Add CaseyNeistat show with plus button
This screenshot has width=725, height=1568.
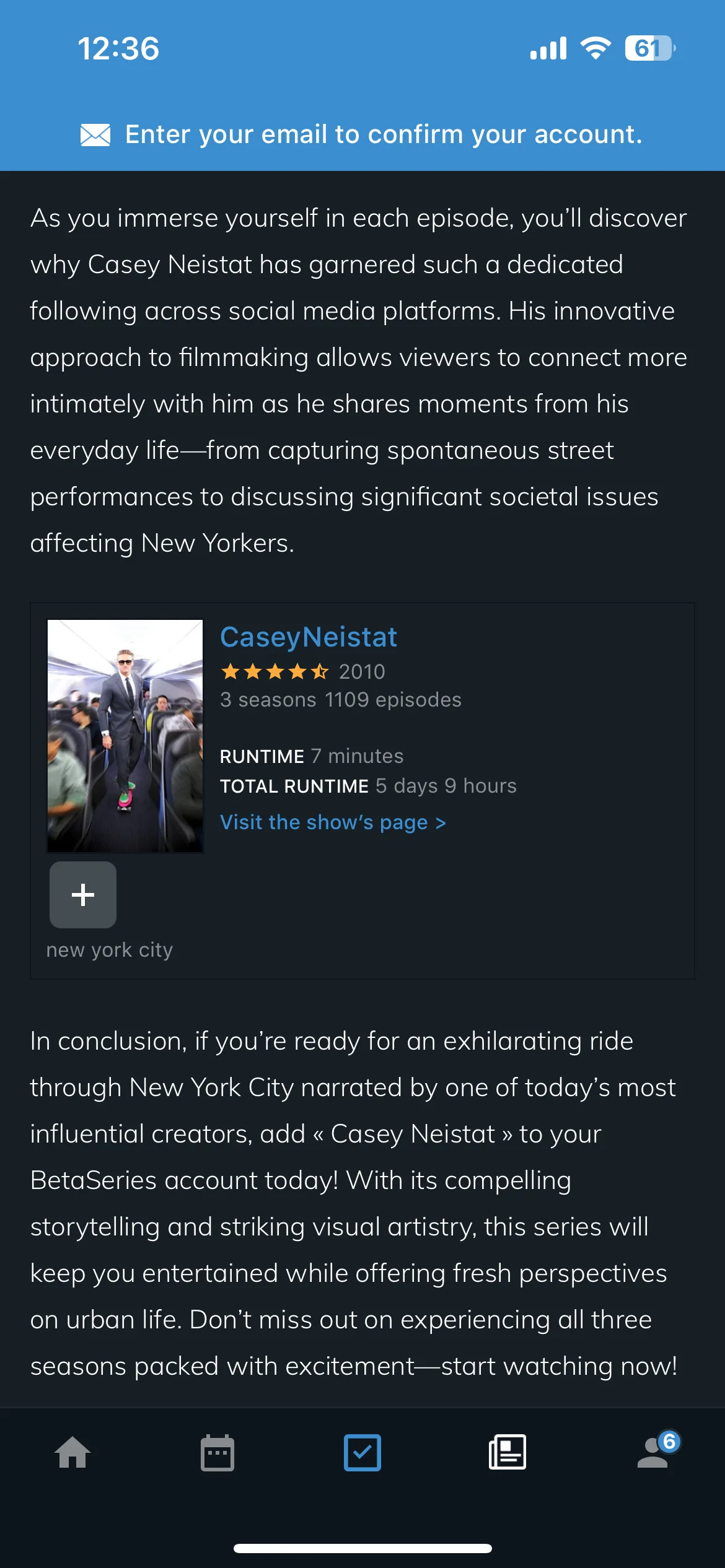coord(83,895)
